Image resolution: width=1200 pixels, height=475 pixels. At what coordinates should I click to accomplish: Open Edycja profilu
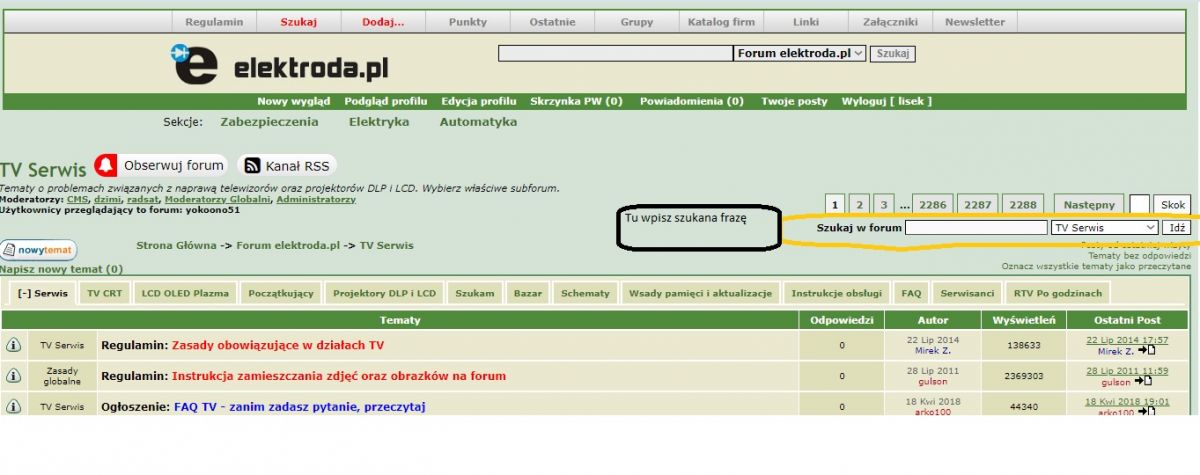click(479, 101)
